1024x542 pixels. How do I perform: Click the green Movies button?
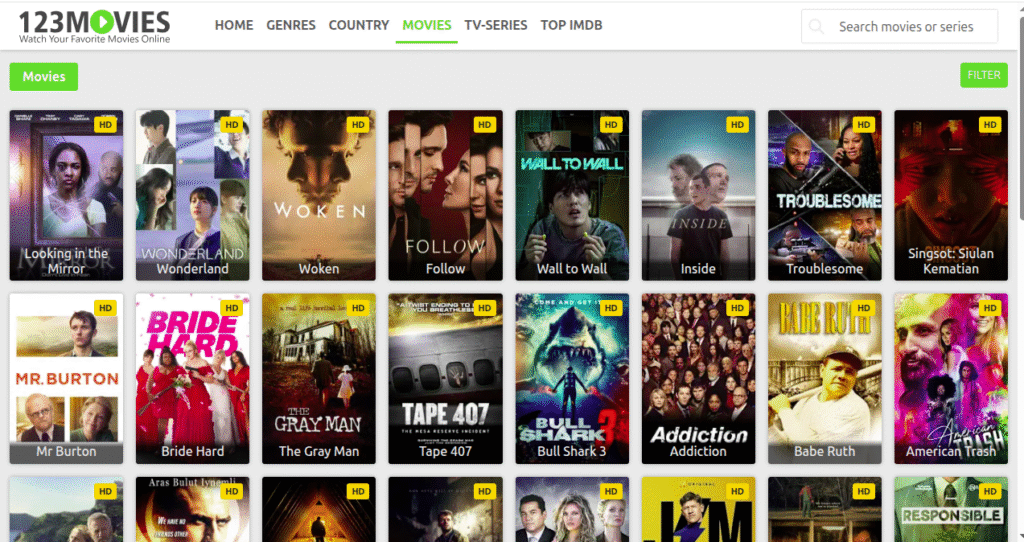pyautogui.click(x=44, y=76)
